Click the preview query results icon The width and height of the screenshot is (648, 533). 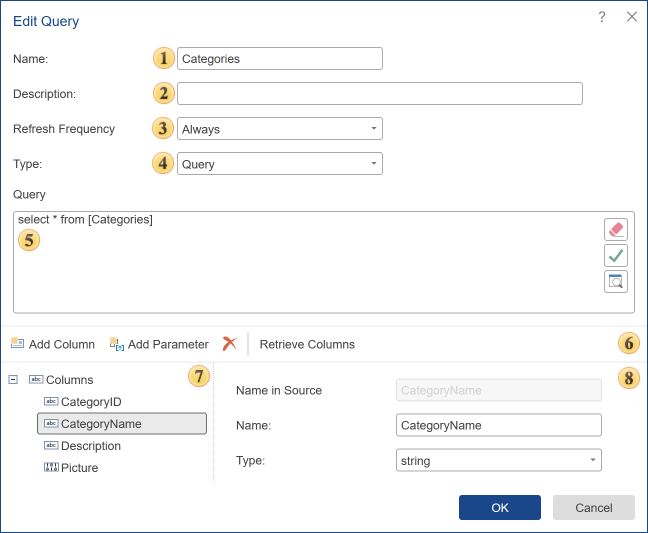click(x=616, y=281)
